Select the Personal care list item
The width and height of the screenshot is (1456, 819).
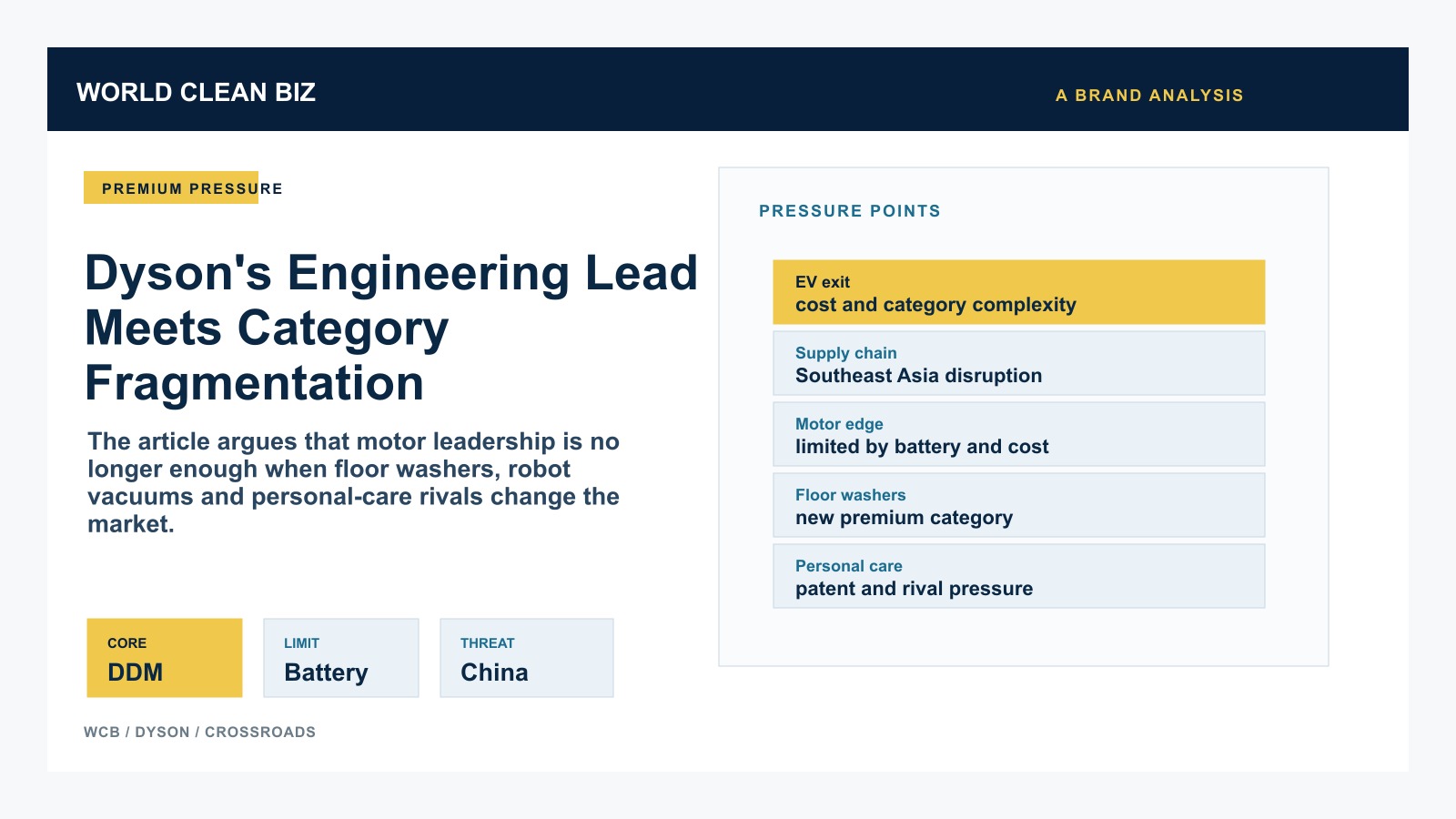coord(1019,576)
